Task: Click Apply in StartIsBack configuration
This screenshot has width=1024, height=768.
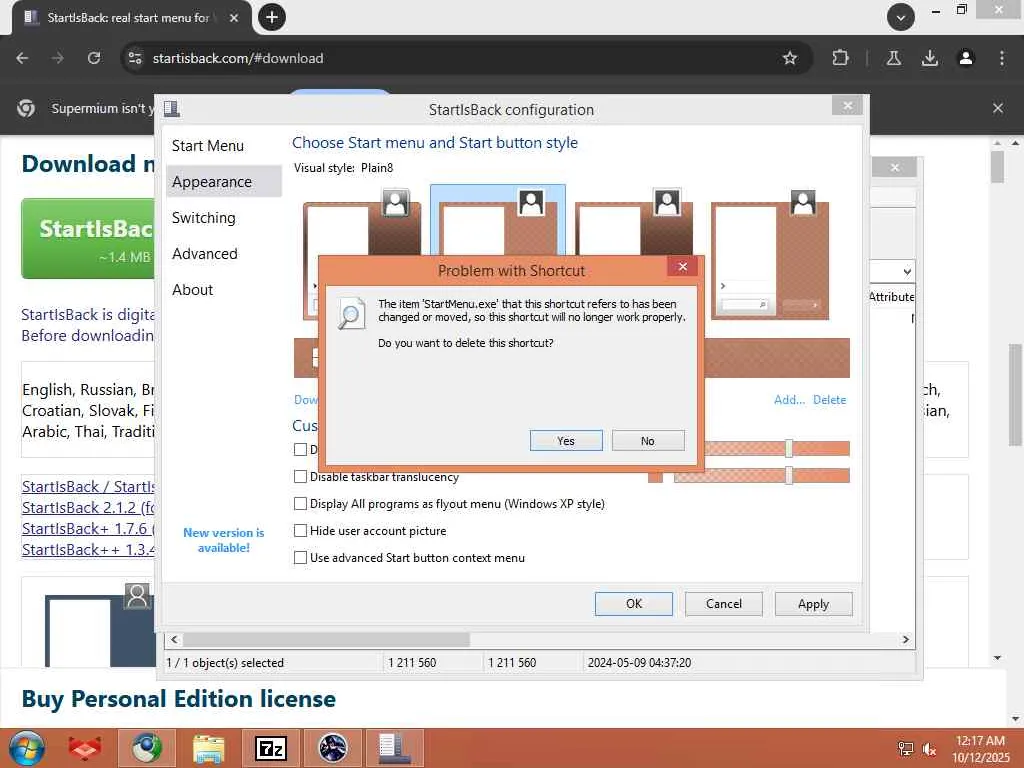Action: point(813,604)
